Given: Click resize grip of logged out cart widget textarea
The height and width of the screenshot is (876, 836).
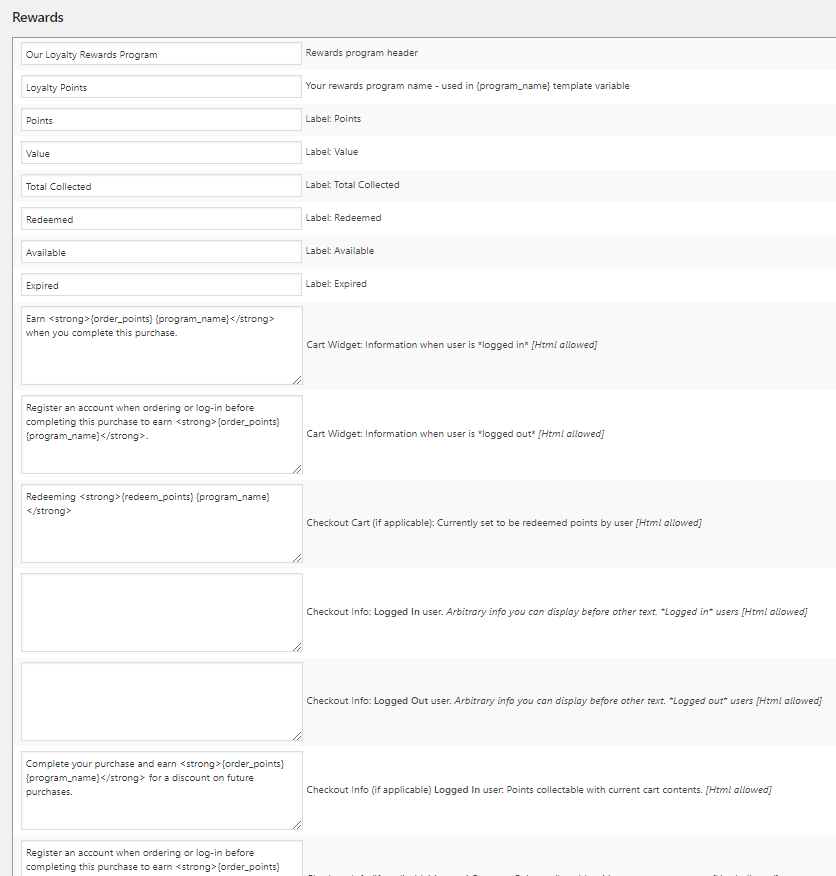Looking at the screenshot, I should coord(297,469).
